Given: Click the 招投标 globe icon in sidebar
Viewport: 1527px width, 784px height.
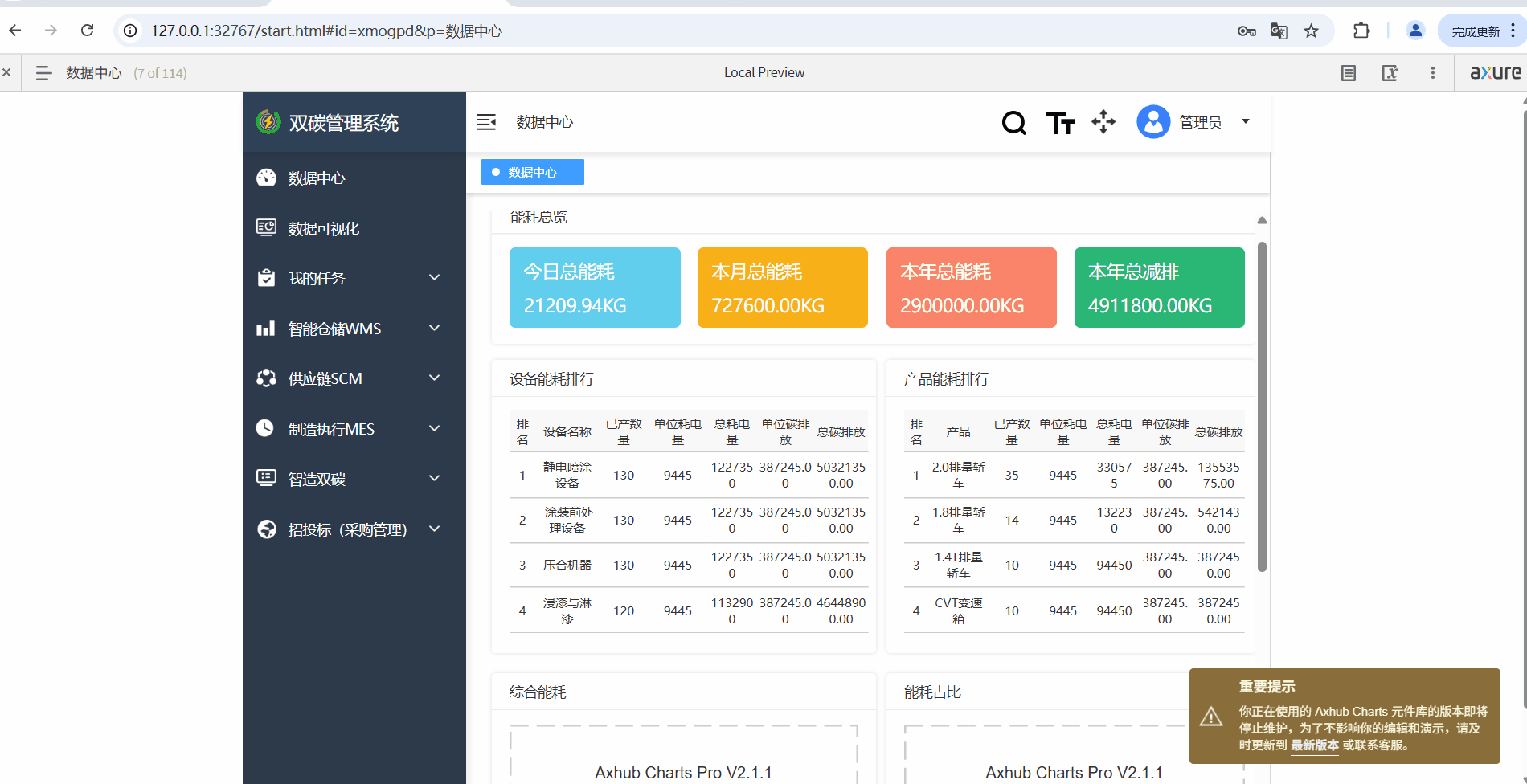Looking at the screenshot, I should coord(266,529).
